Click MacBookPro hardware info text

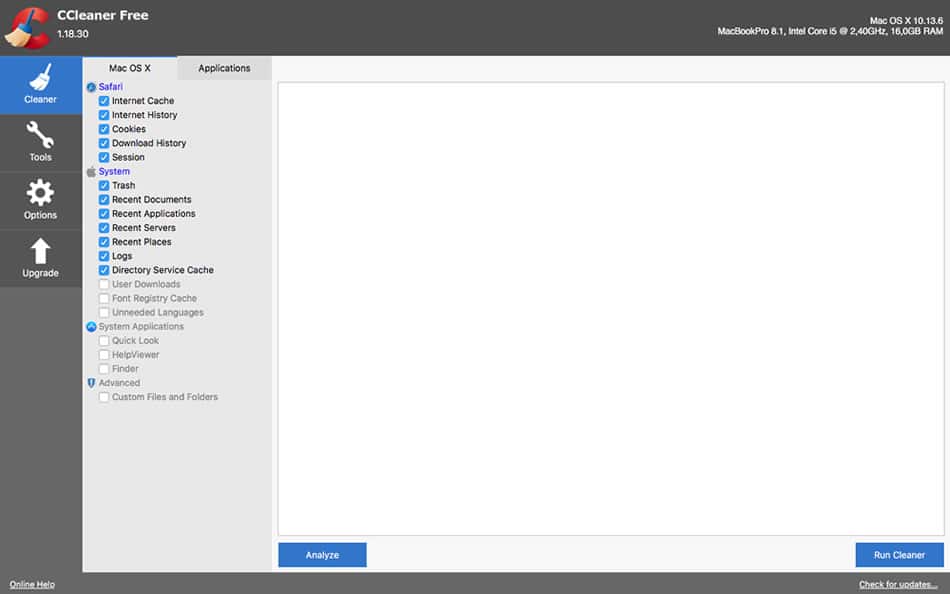[831, 31]
